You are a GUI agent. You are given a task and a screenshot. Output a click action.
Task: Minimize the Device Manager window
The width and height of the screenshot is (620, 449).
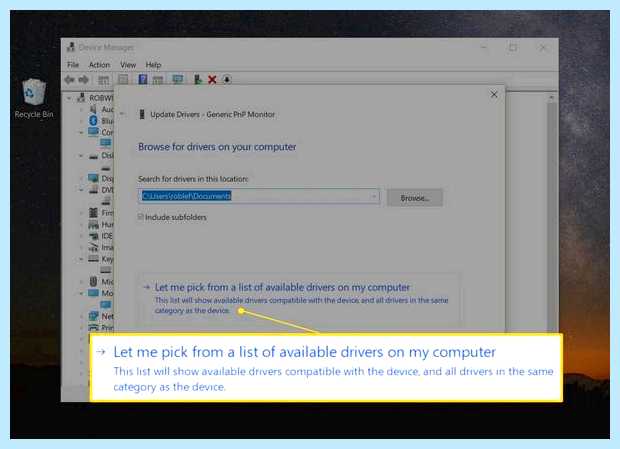[x=484, y=47]
